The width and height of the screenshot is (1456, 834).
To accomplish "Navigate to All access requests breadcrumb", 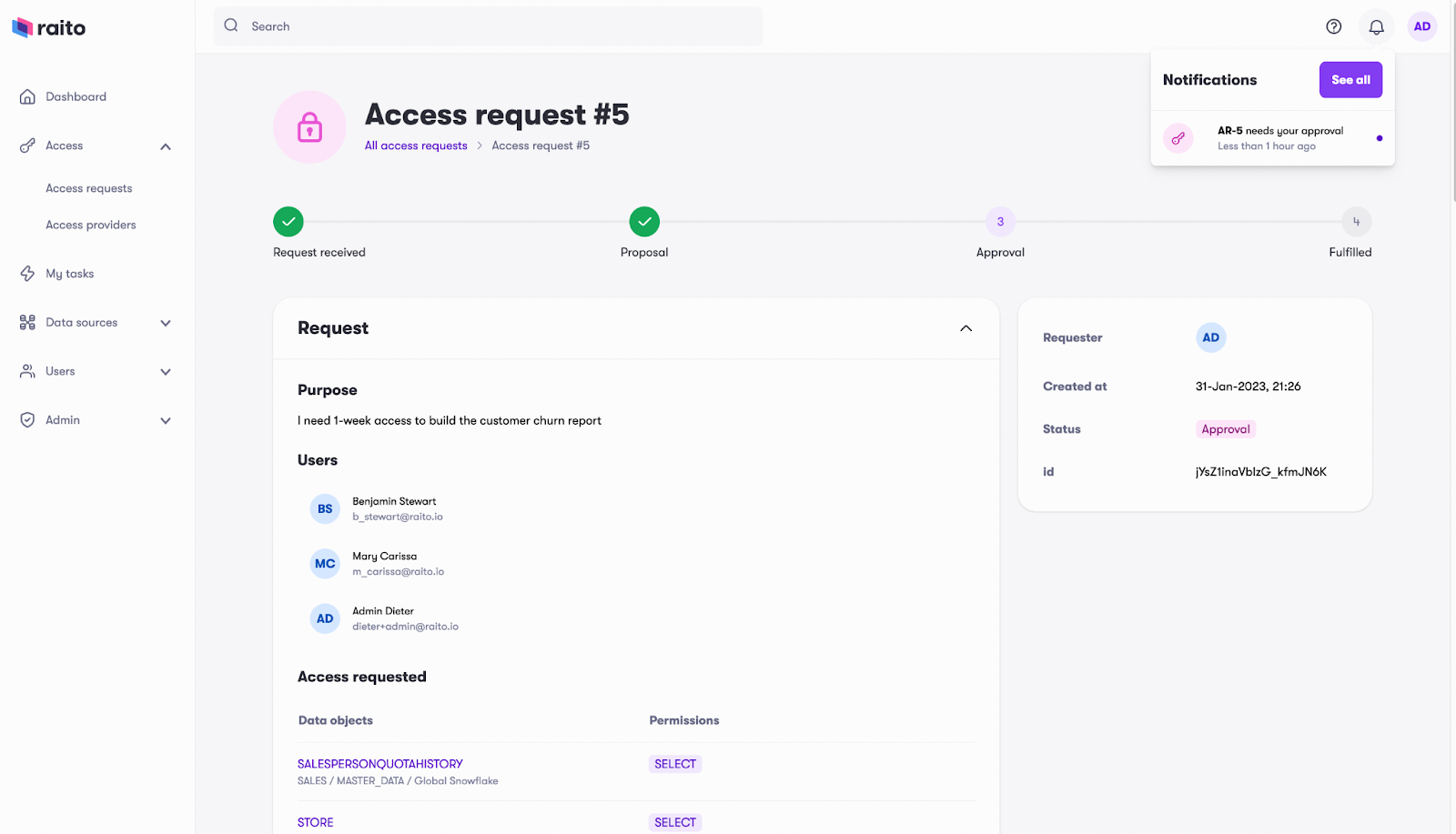I will click(415, 145).
